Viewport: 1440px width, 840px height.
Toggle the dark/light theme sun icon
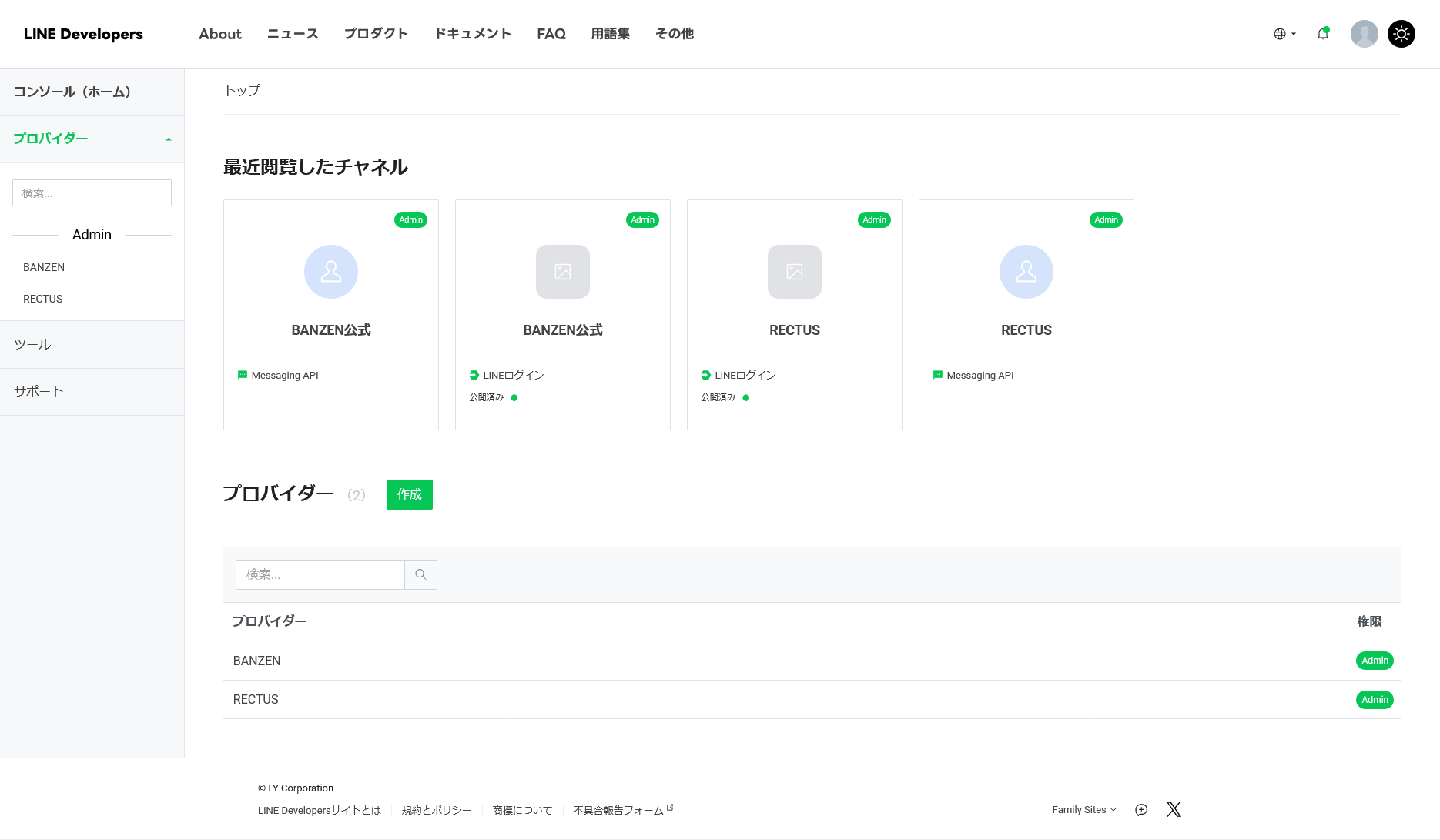click(1401, 34)
